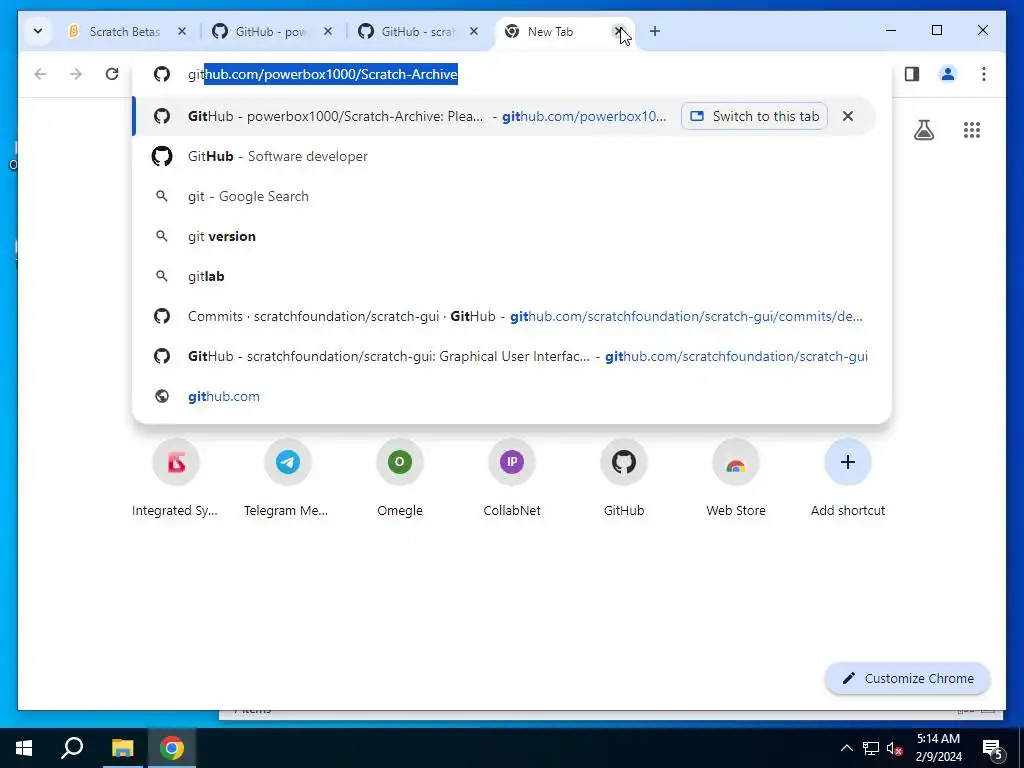Viewport: 1024px width, 768px height.
Task: Show hidden system tray icons
Action: [x=846, y=748]
